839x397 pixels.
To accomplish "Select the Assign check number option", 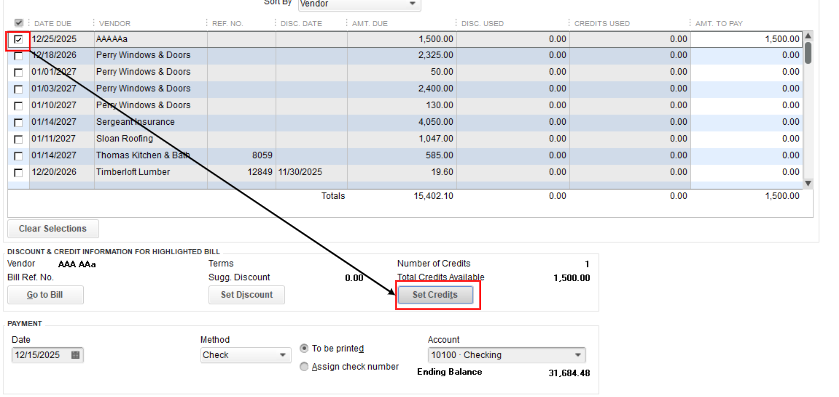I will 304,367.
